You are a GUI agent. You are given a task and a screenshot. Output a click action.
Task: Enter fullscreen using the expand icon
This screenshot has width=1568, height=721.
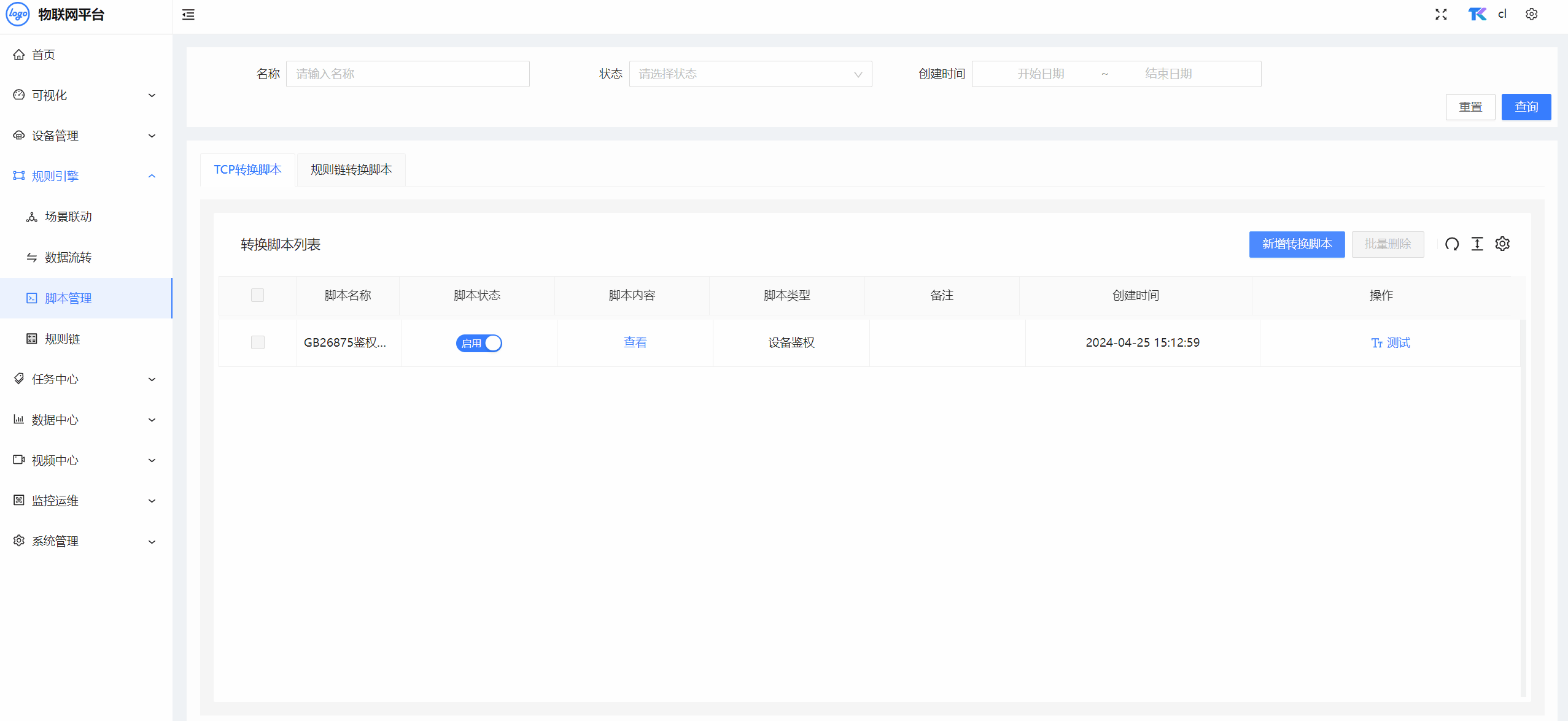[1441, 15]
